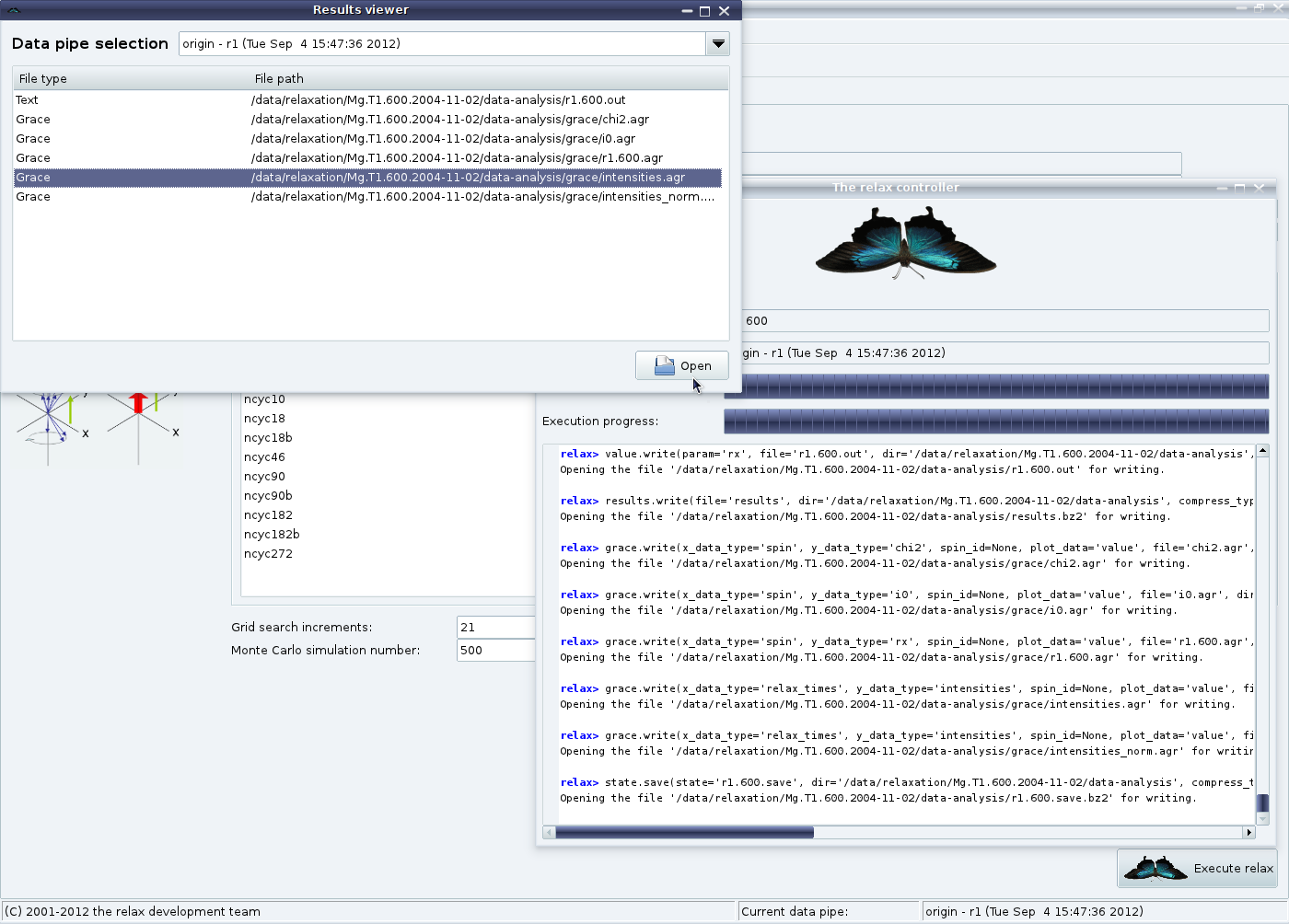
Task: Click the Data pipe selection text box
Action: pyautogui.click(x=442, y=43)
